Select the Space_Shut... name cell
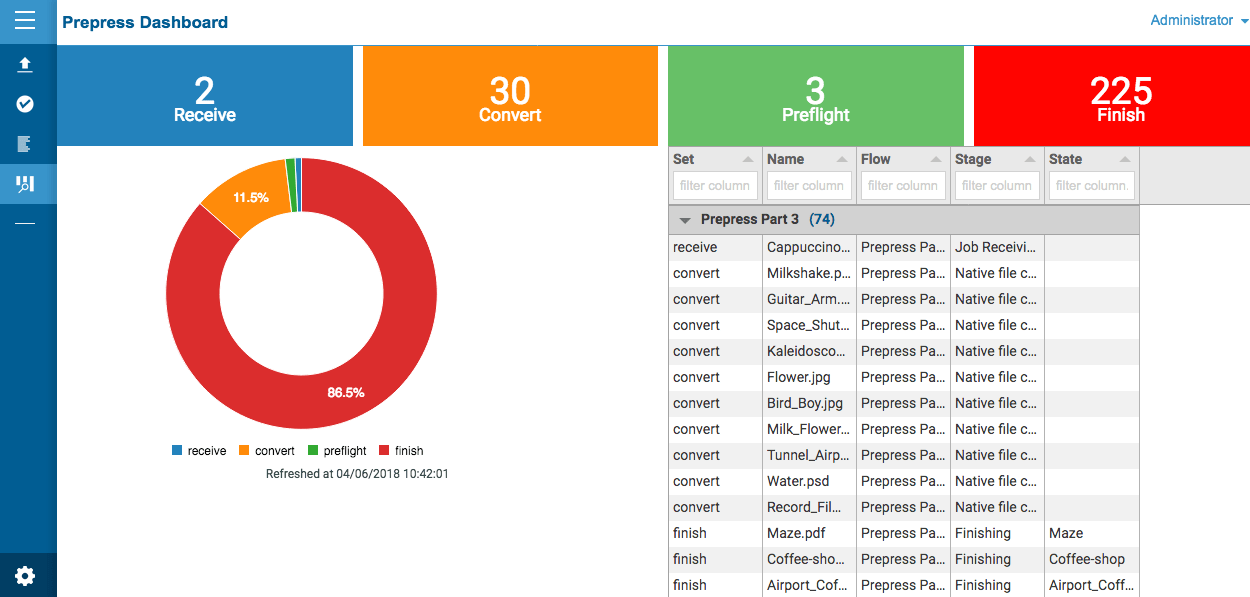The height and width of the screenshot is (597, 1250). click(x=809, y=325)
